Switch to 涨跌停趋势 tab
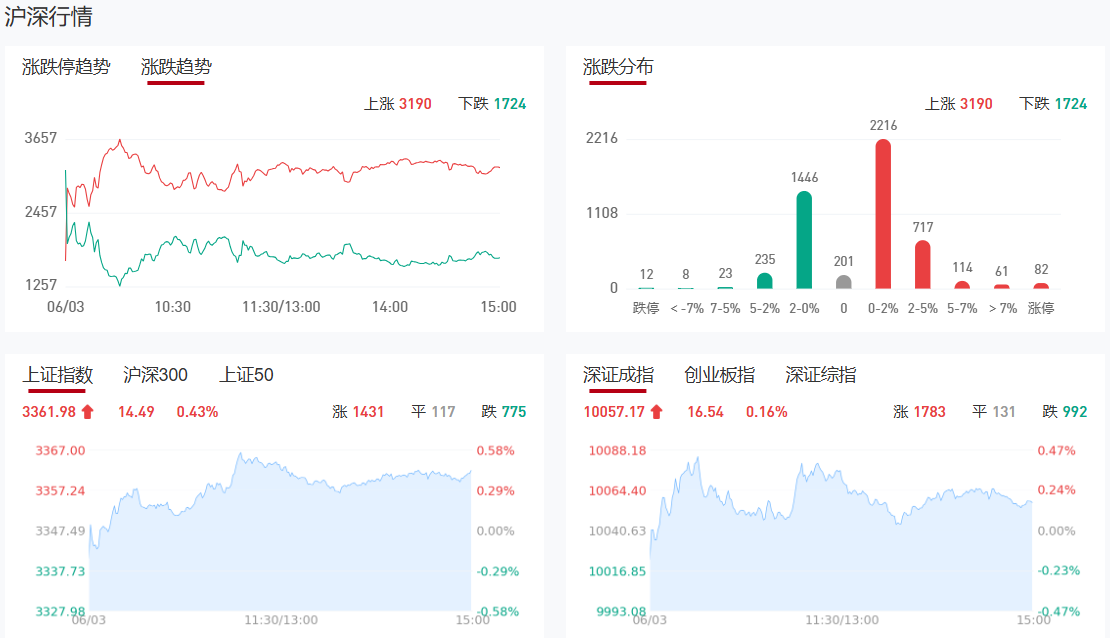 click(66, 68)
